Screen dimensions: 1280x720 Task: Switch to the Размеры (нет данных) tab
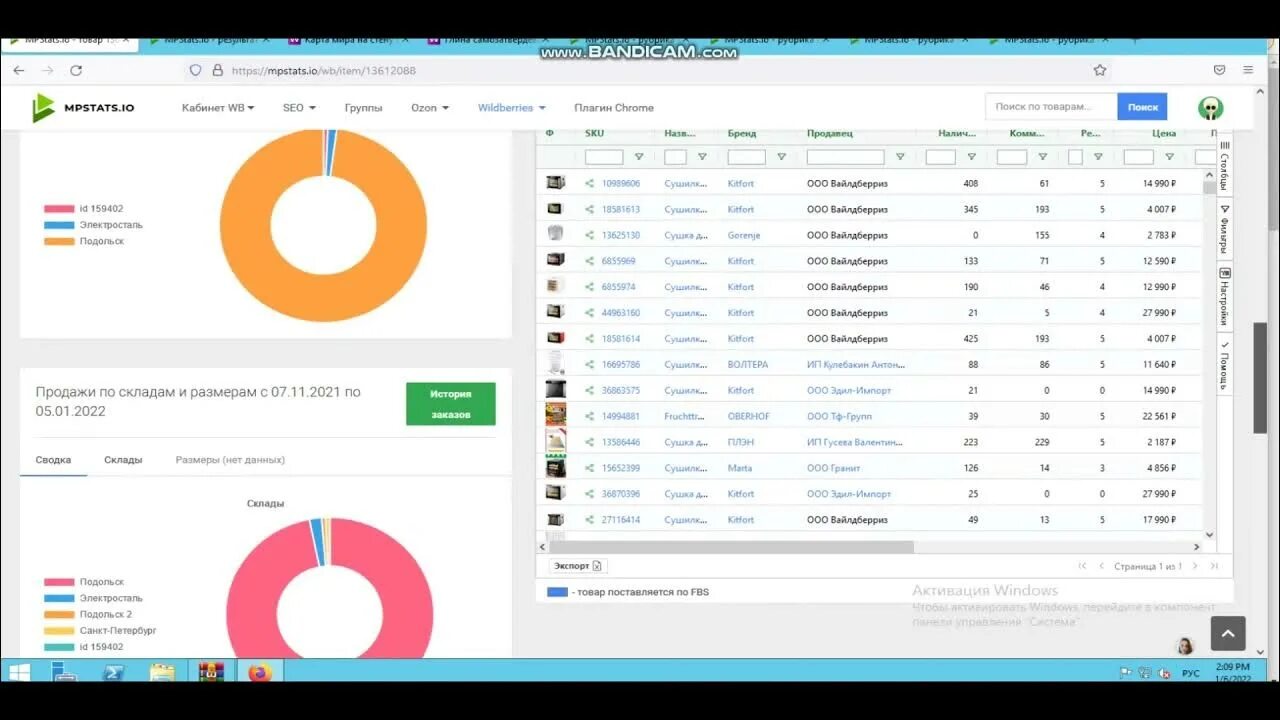pyautogui.click(x=230, y=460)
